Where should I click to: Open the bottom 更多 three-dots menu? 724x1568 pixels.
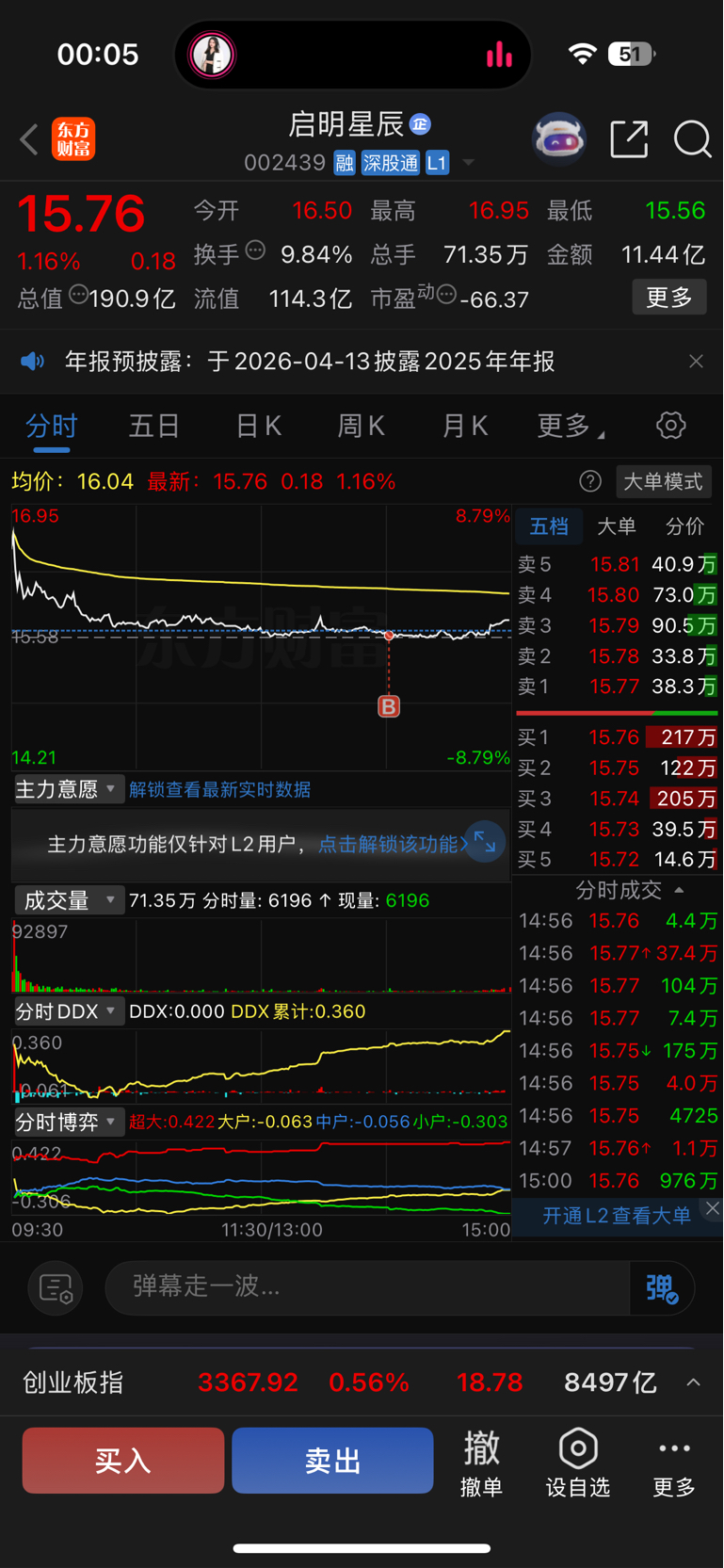click(674, 1463)
